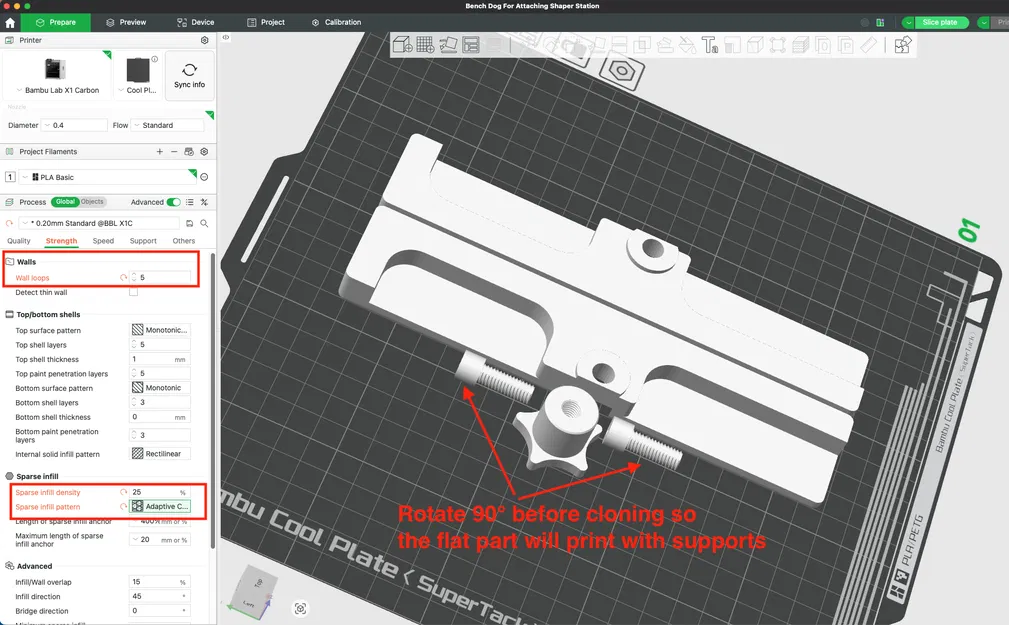Reset the Wall loops value
1009x625 pixels.
[123, 277]
